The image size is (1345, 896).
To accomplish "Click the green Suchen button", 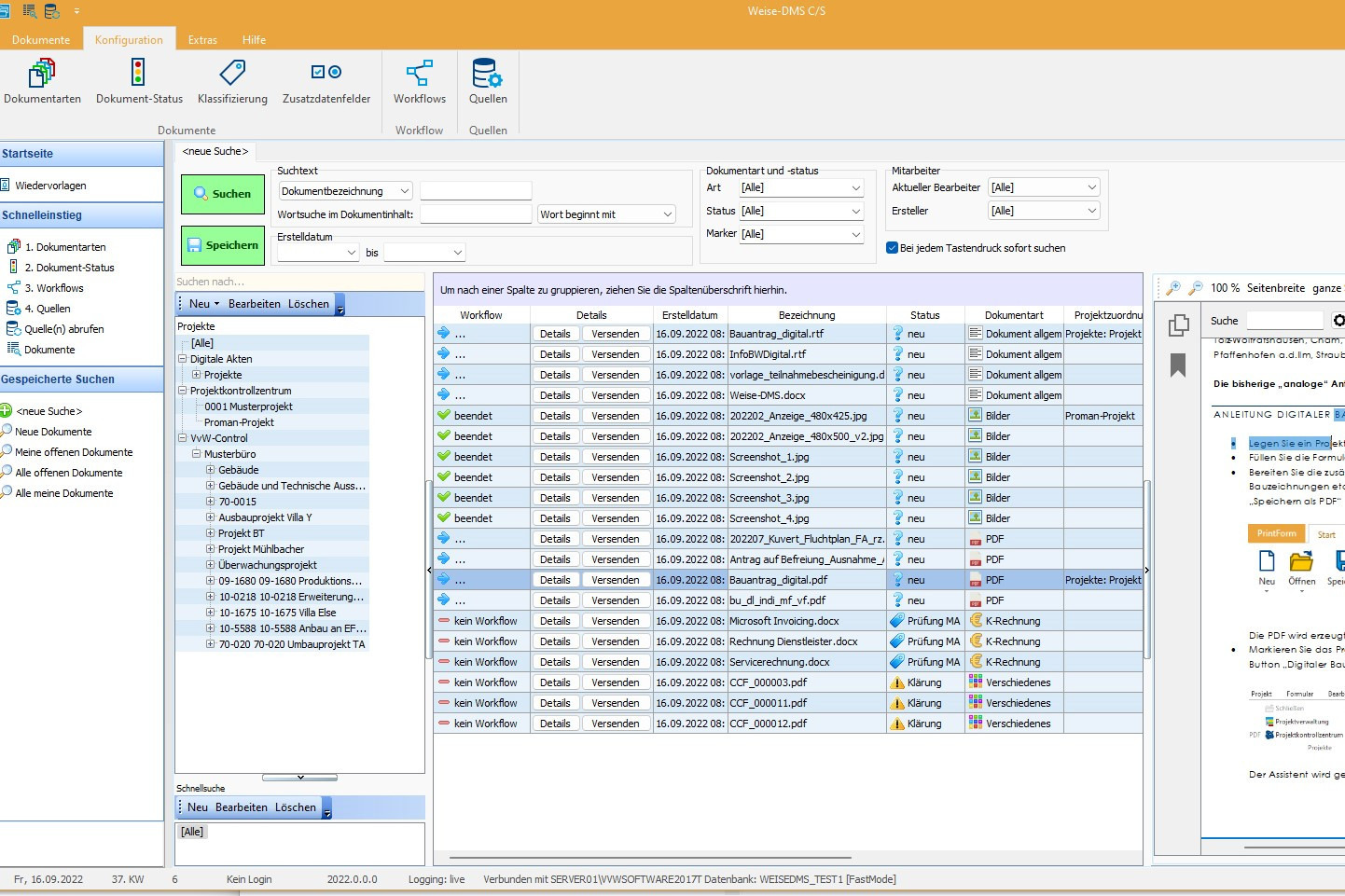I will pos(223,193).
